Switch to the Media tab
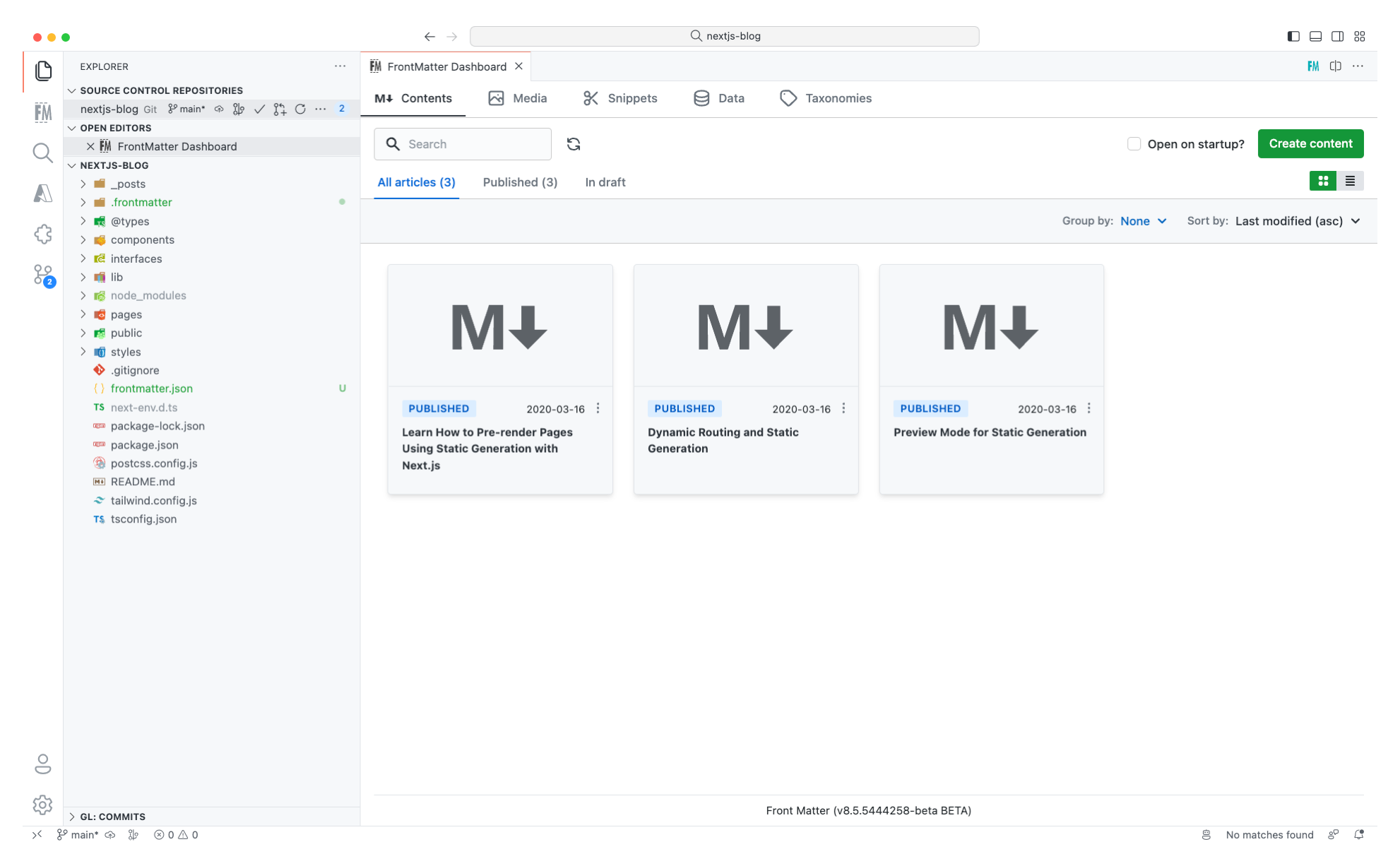This screenshot has width=1400, height=866. 517,98
